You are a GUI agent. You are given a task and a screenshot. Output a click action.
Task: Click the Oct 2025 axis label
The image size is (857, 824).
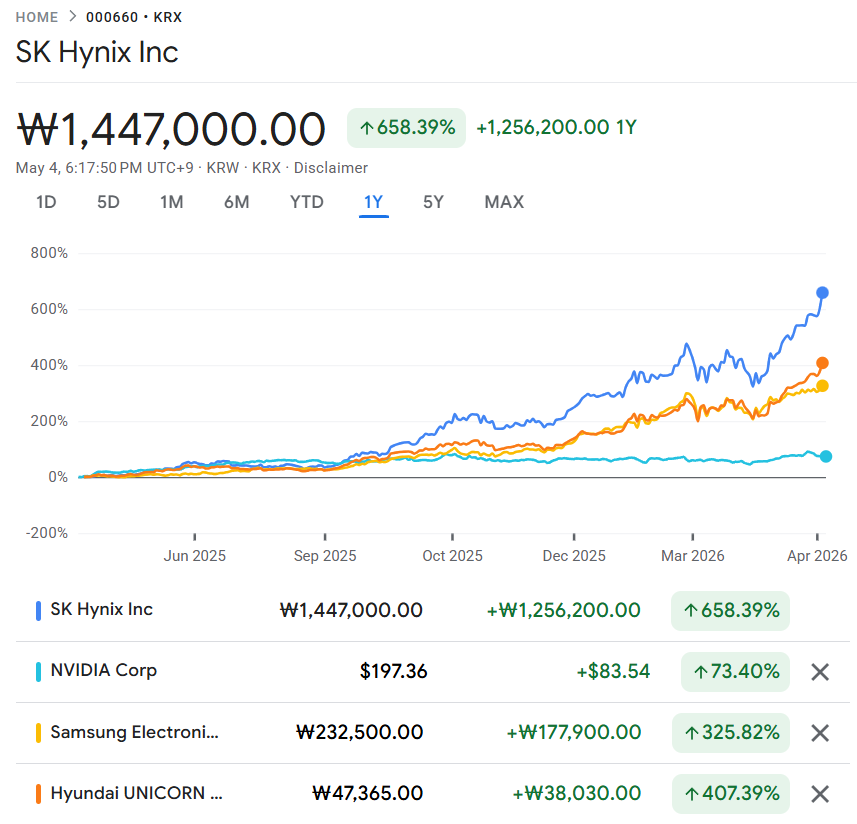click(453, 556)
